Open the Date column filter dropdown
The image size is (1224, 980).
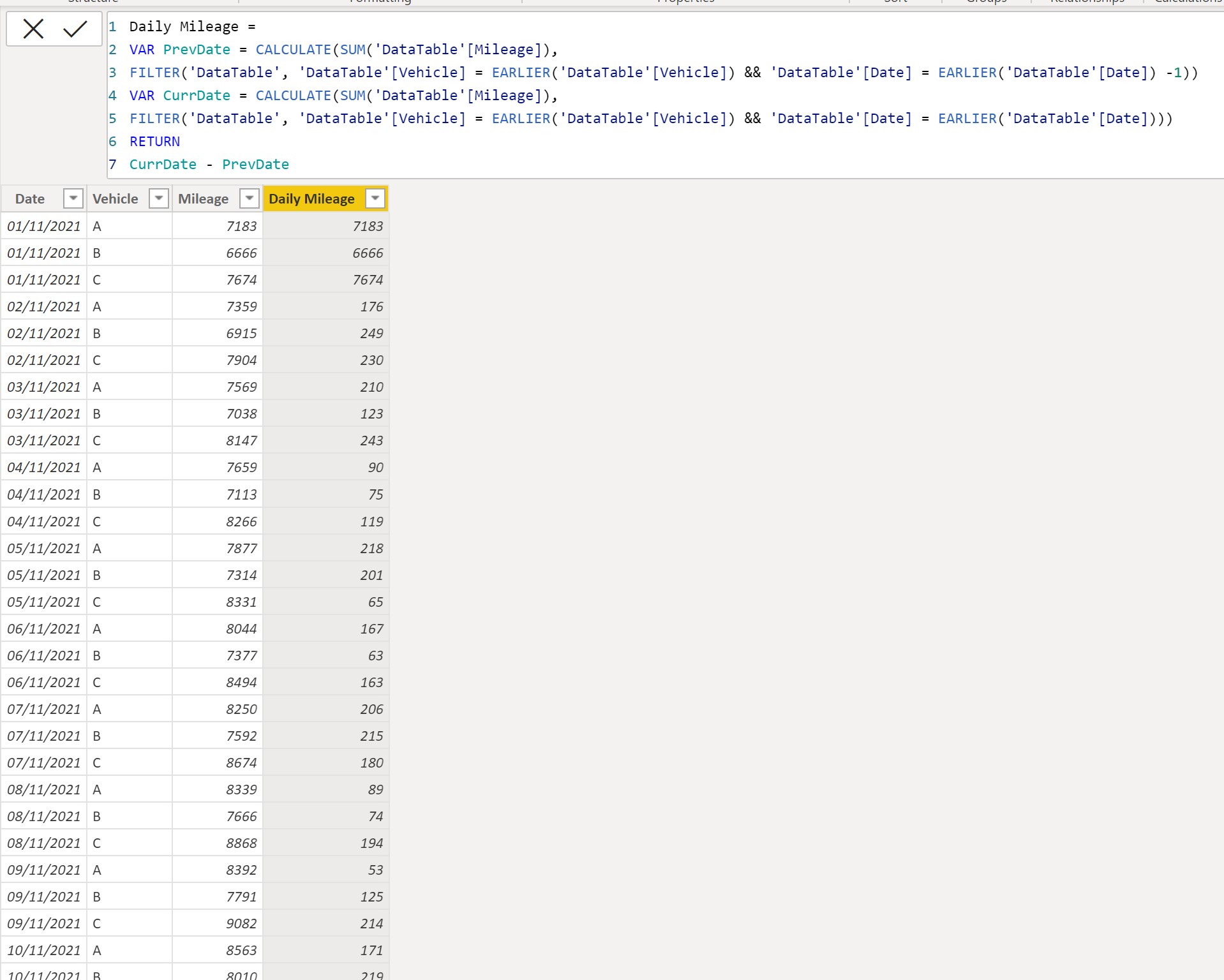coord(73,198)
